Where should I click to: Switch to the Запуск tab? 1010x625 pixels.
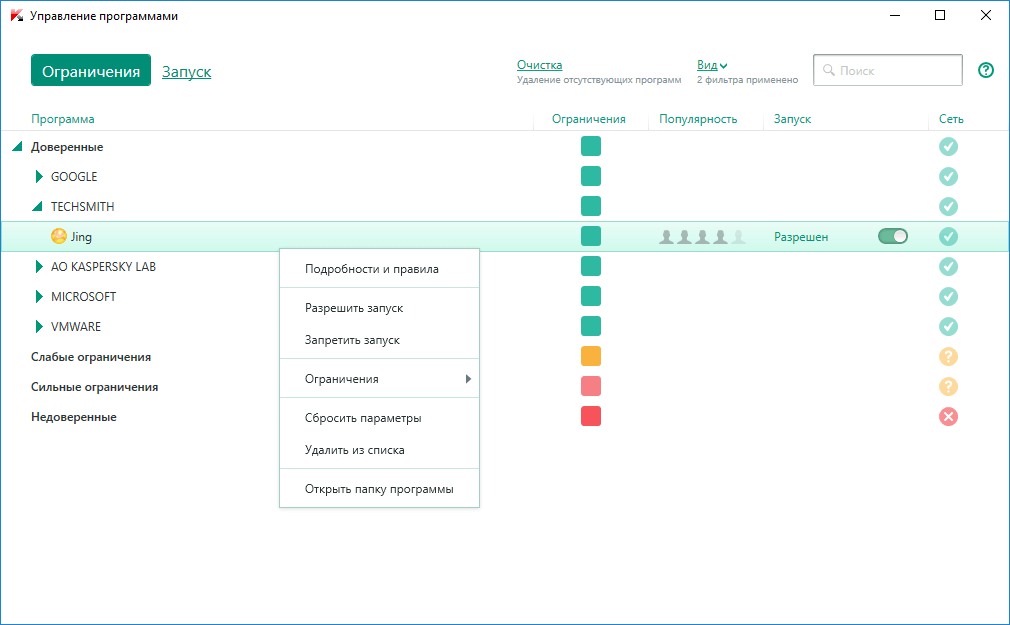(x=186, y=71)
